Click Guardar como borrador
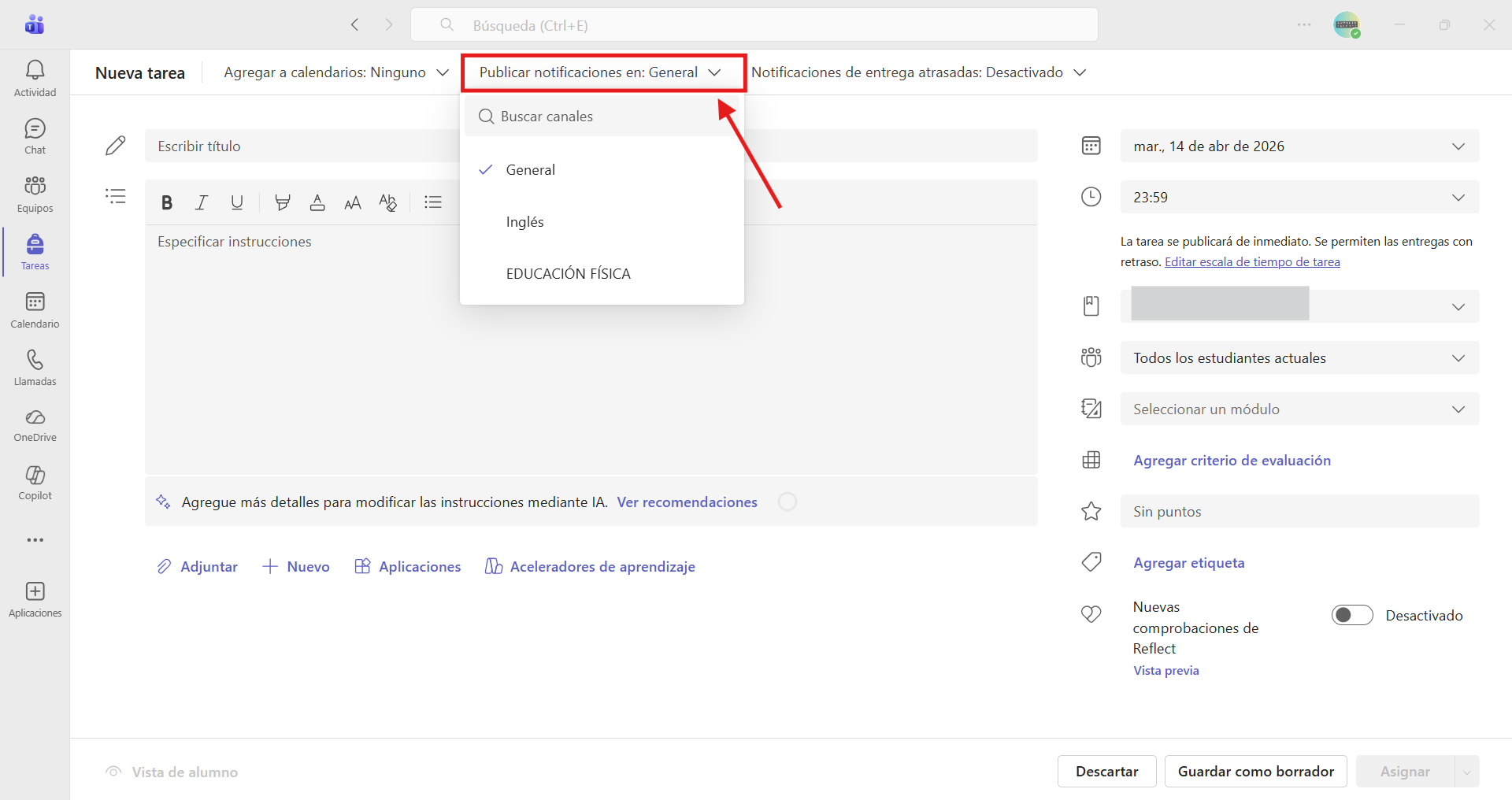The width and height of the screenshot is (1512, 800). (x=1255, y=772)
